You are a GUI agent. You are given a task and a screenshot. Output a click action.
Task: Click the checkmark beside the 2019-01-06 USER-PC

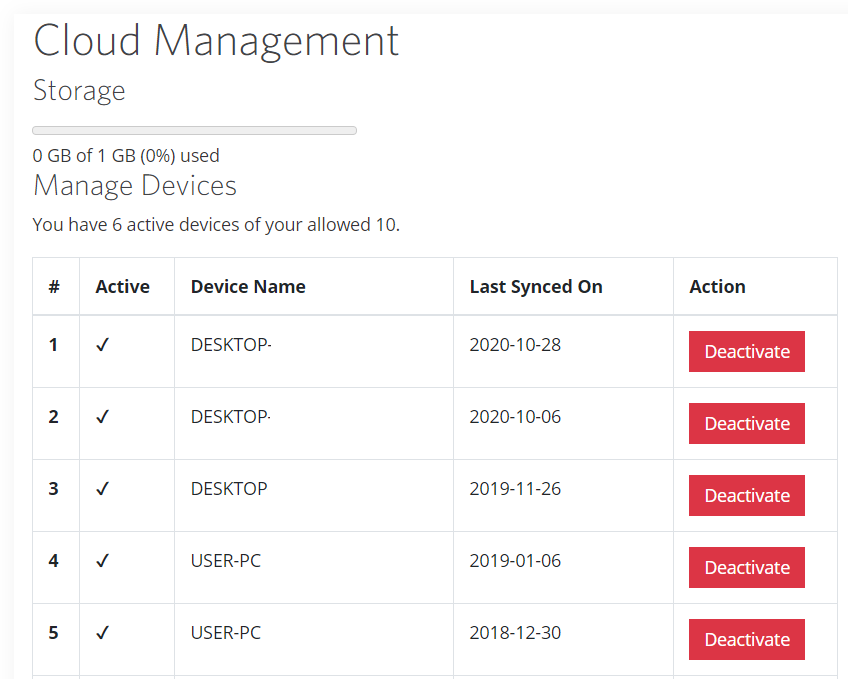point(102,561)
